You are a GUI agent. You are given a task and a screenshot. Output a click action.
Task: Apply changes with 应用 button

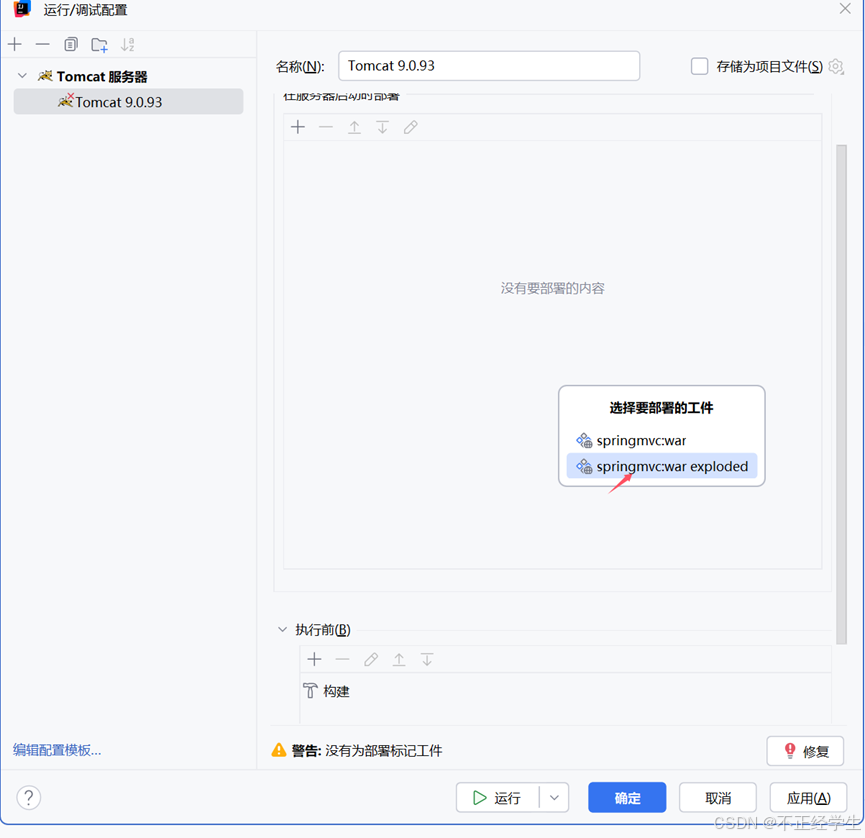(x=808, y=798)
